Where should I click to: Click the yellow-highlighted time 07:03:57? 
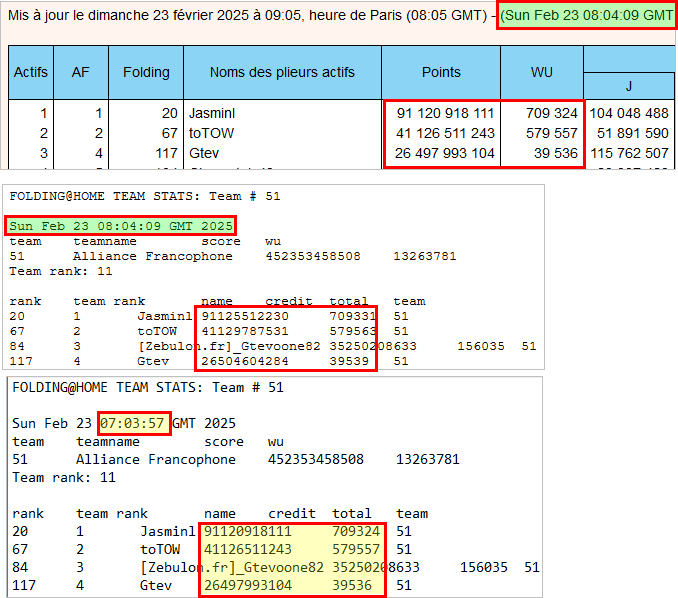pyautogui.click(x=134, y=423)
